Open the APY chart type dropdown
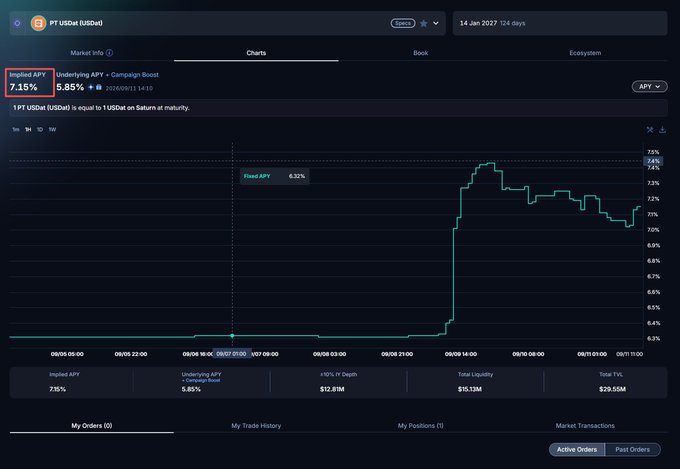This screenshot has width=680, height=469. 649,86
